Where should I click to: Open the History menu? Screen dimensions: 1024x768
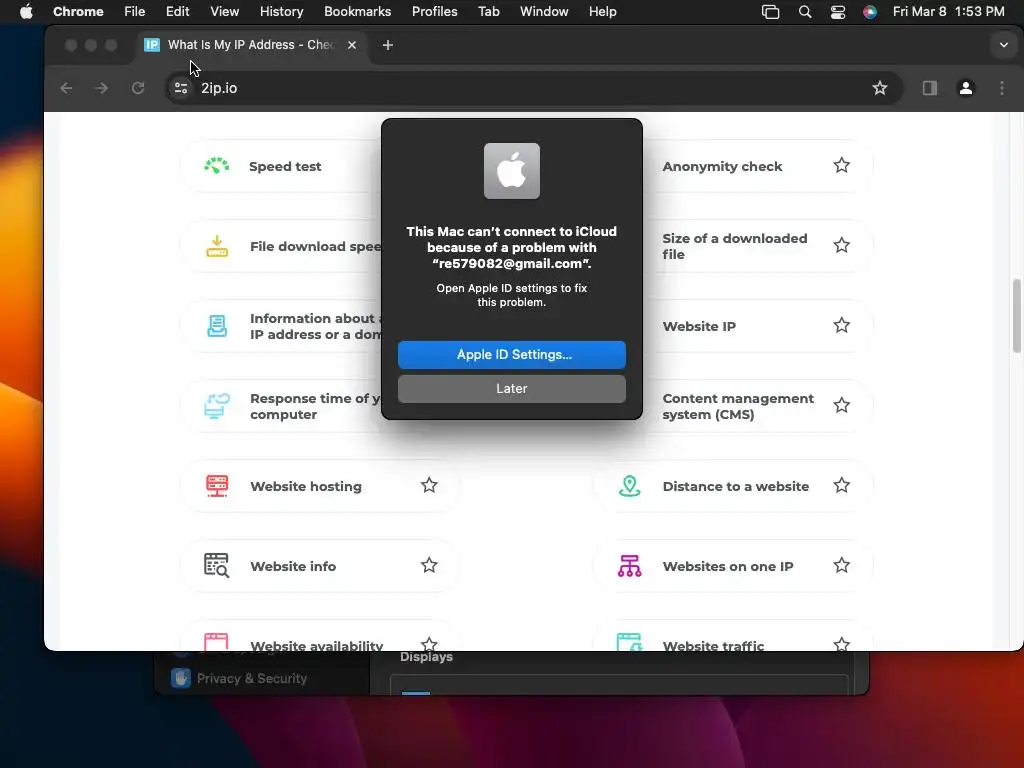(281, 12)
